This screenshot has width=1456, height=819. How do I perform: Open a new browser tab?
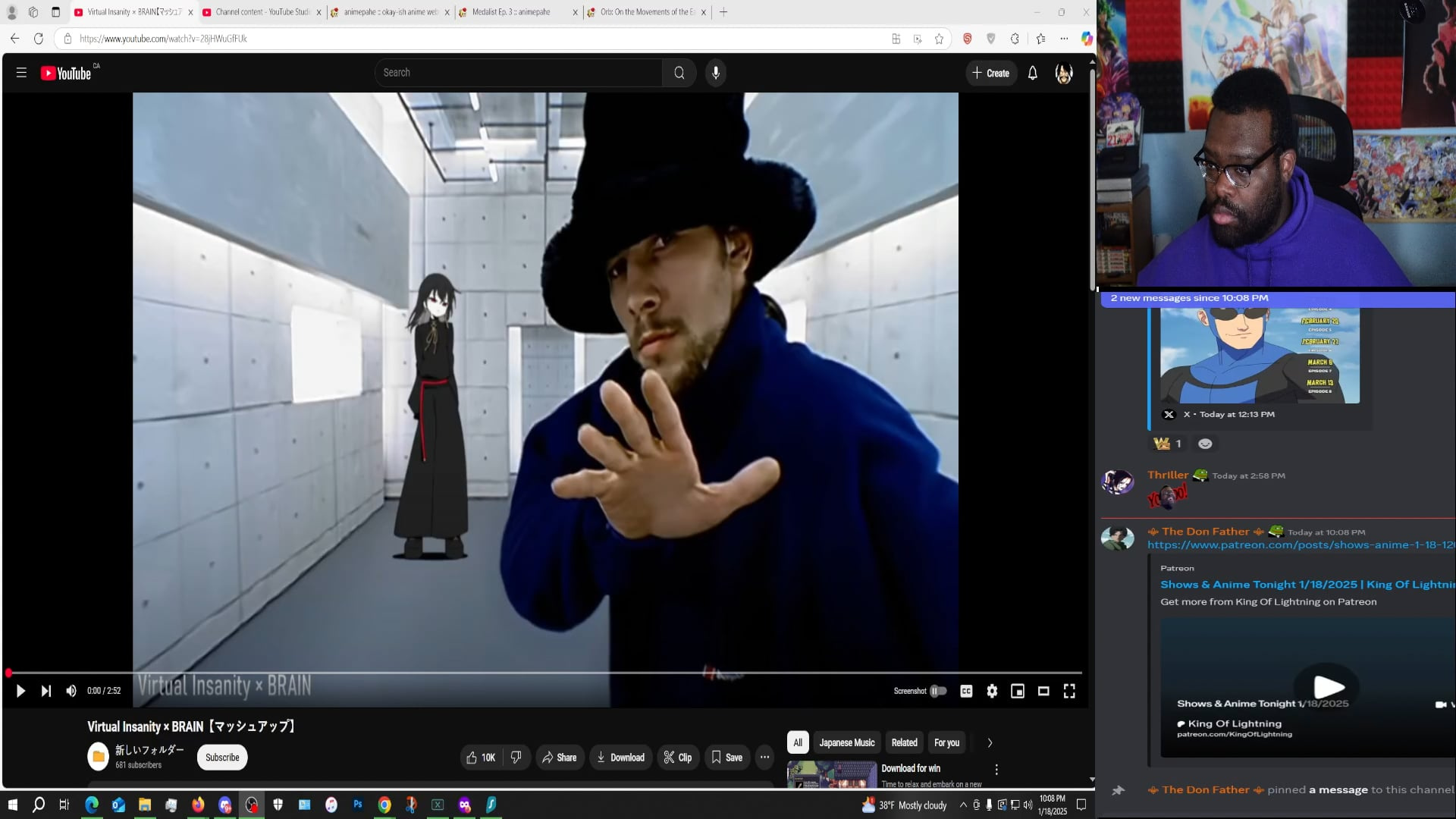coord(723,12)
